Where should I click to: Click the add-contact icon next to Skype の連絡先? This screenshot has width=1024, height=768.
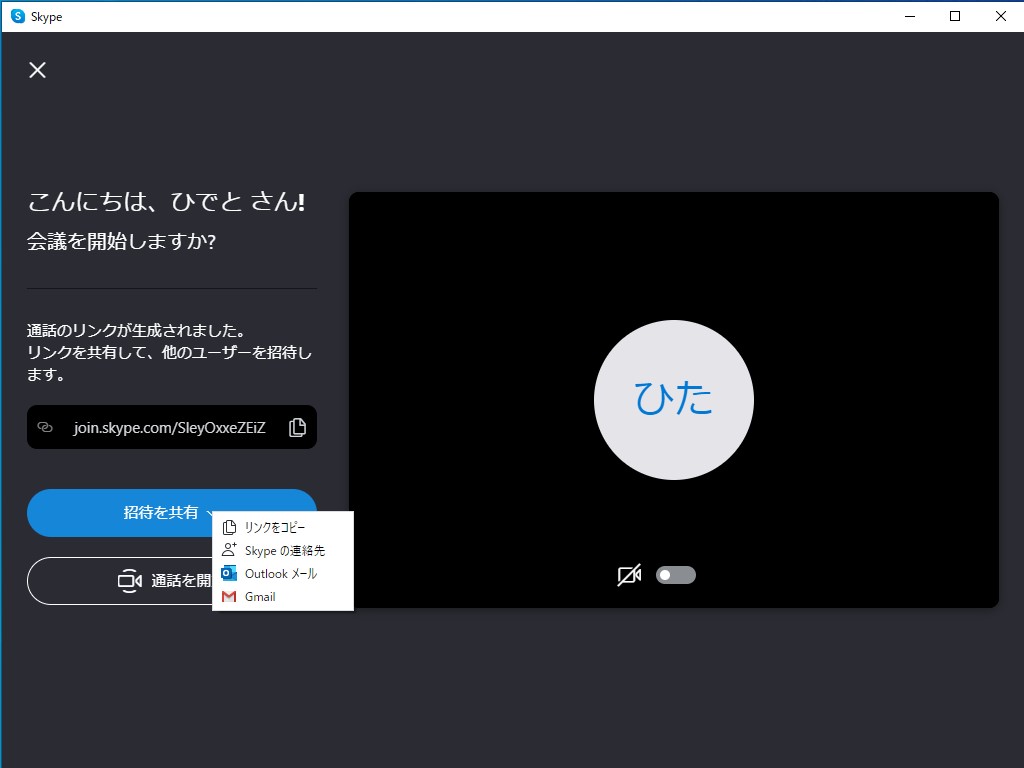point(229,550)
